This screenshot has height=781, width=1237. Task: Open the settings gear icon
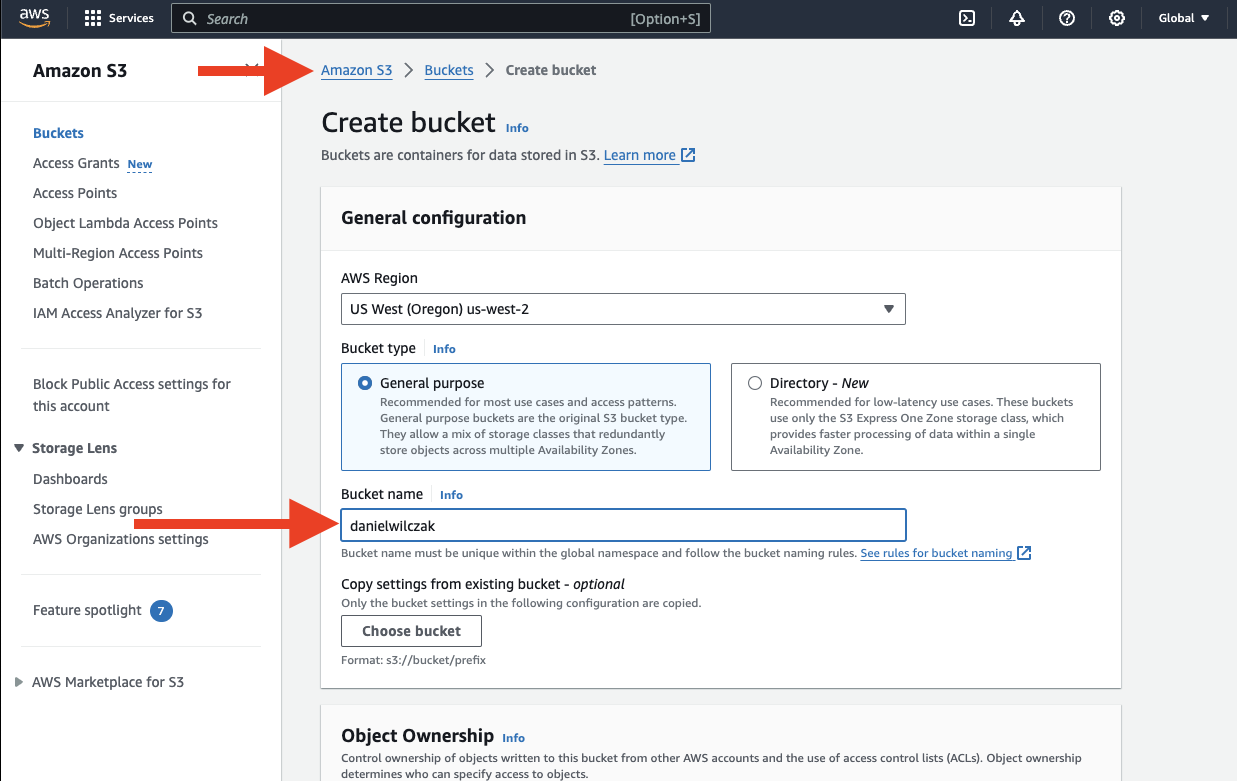coord(1117,18)
